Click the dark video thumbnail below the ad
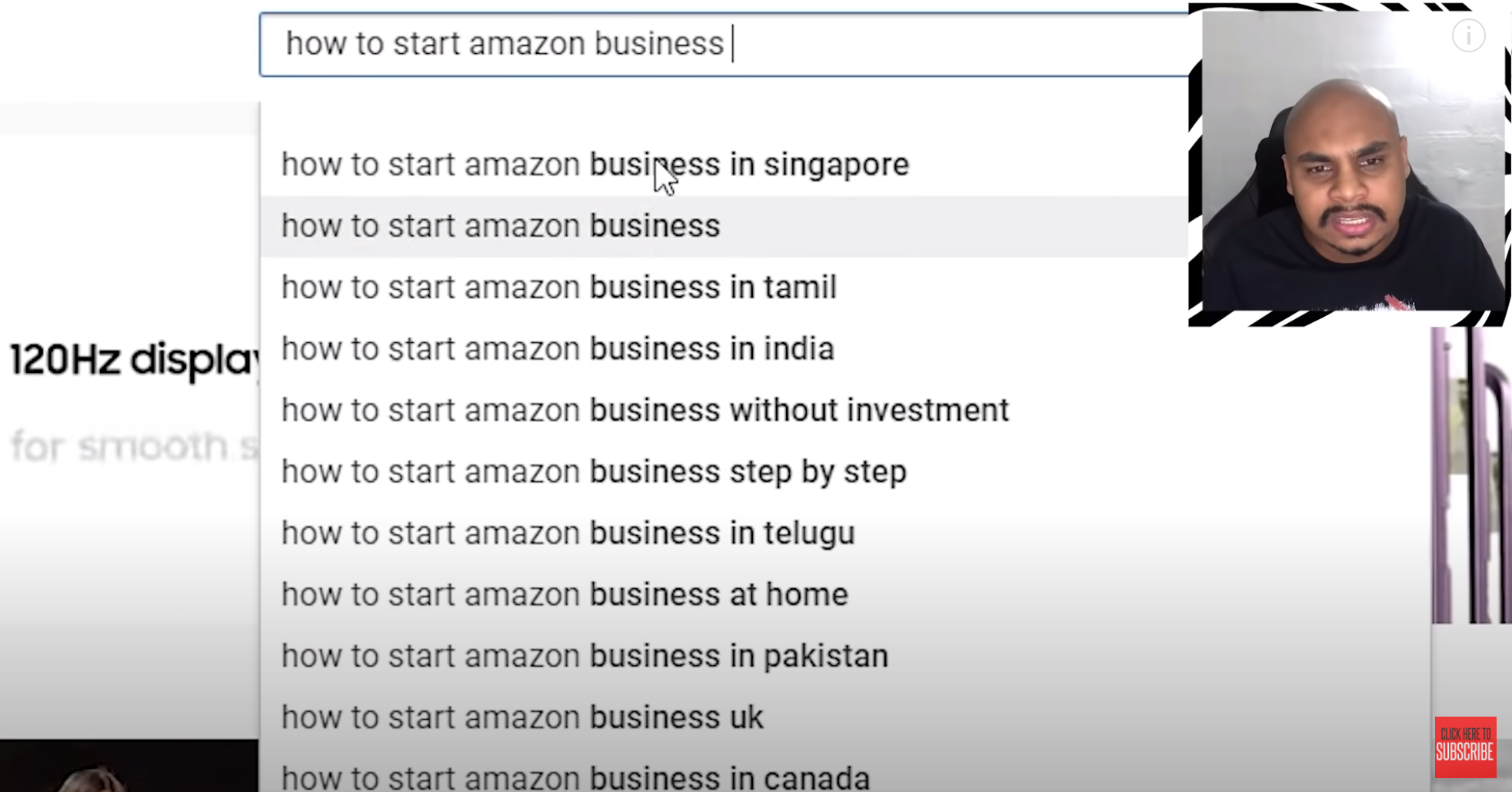Screen dimensions: 1512x792 [129, 766]
